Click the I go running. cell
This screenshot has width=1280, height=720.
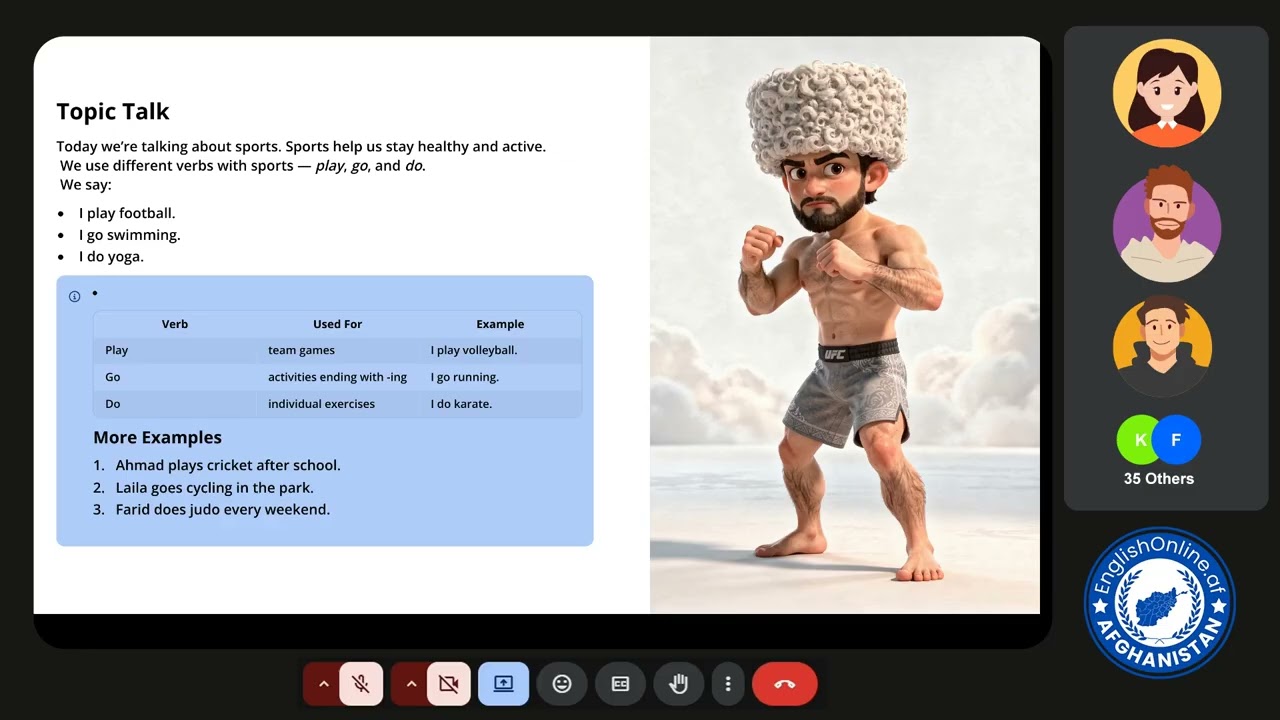coord(501,377)
